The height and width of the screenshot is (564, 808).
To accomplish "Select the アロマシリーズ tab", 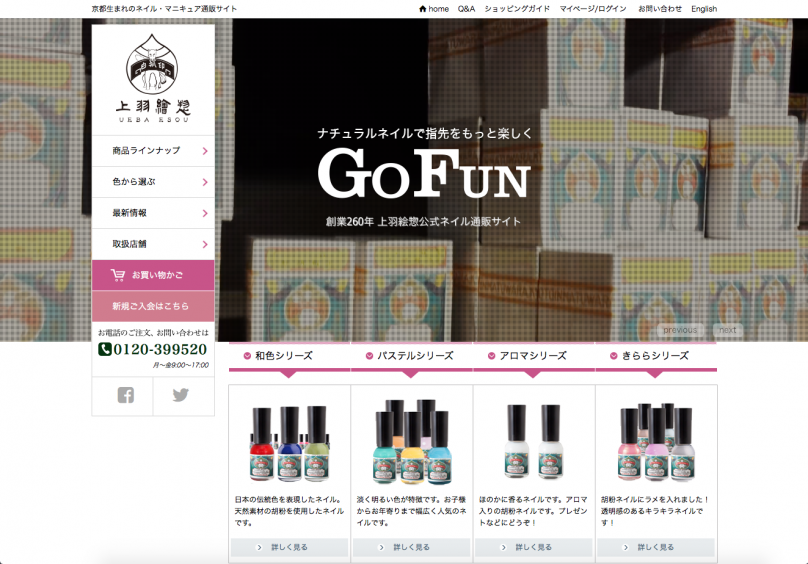I will [x=533, y=356].
